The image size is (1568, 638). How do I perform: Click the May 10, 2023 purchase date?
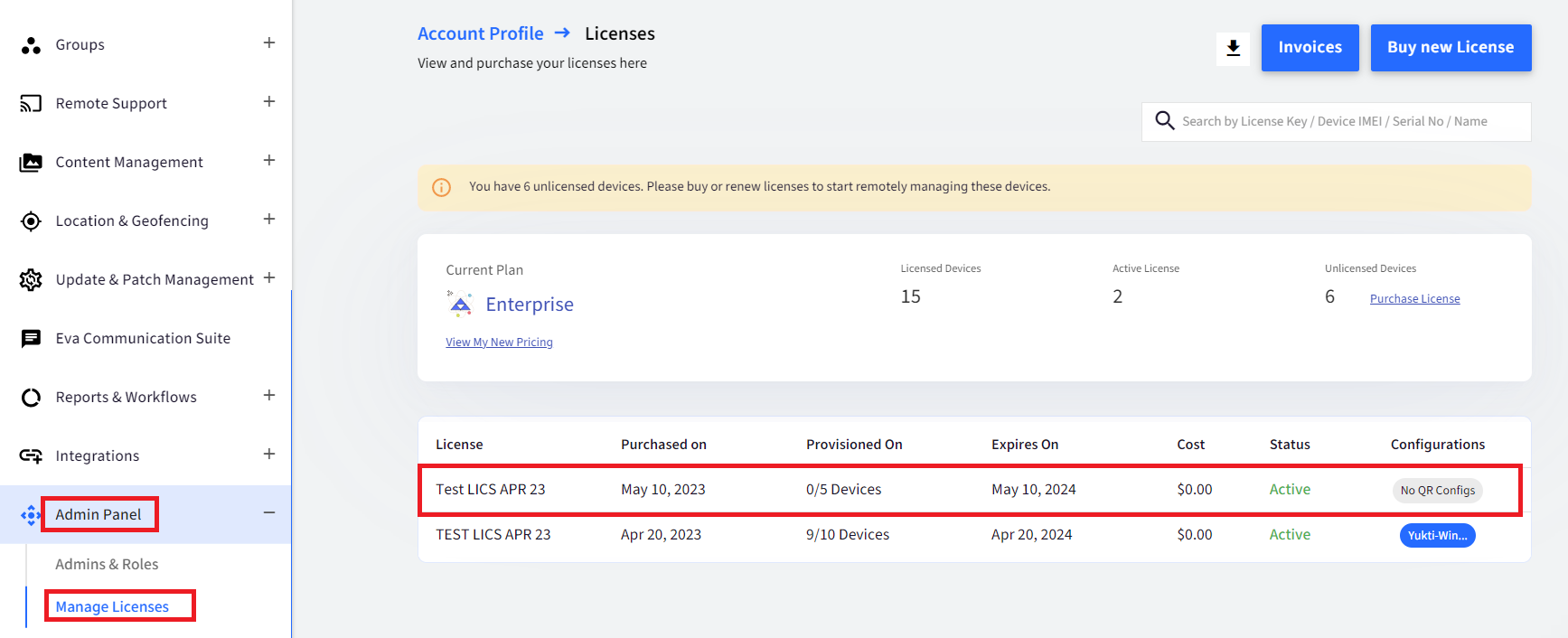point(663,490)
